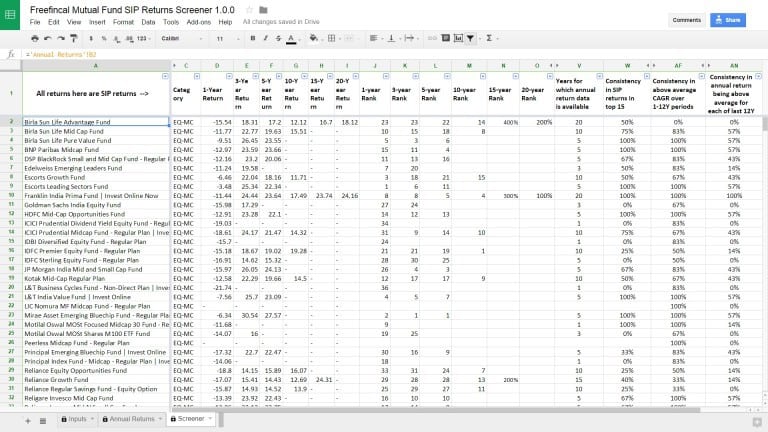Open the move-to-folder icon beside the title
The image size is (768, 432).
coord(263,10)
